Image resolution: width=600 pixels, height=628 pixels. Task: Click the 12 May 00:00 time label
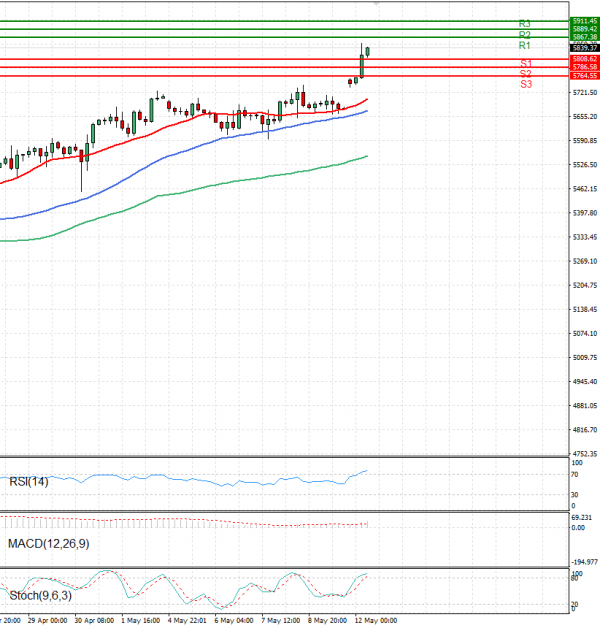pos(376,620)
